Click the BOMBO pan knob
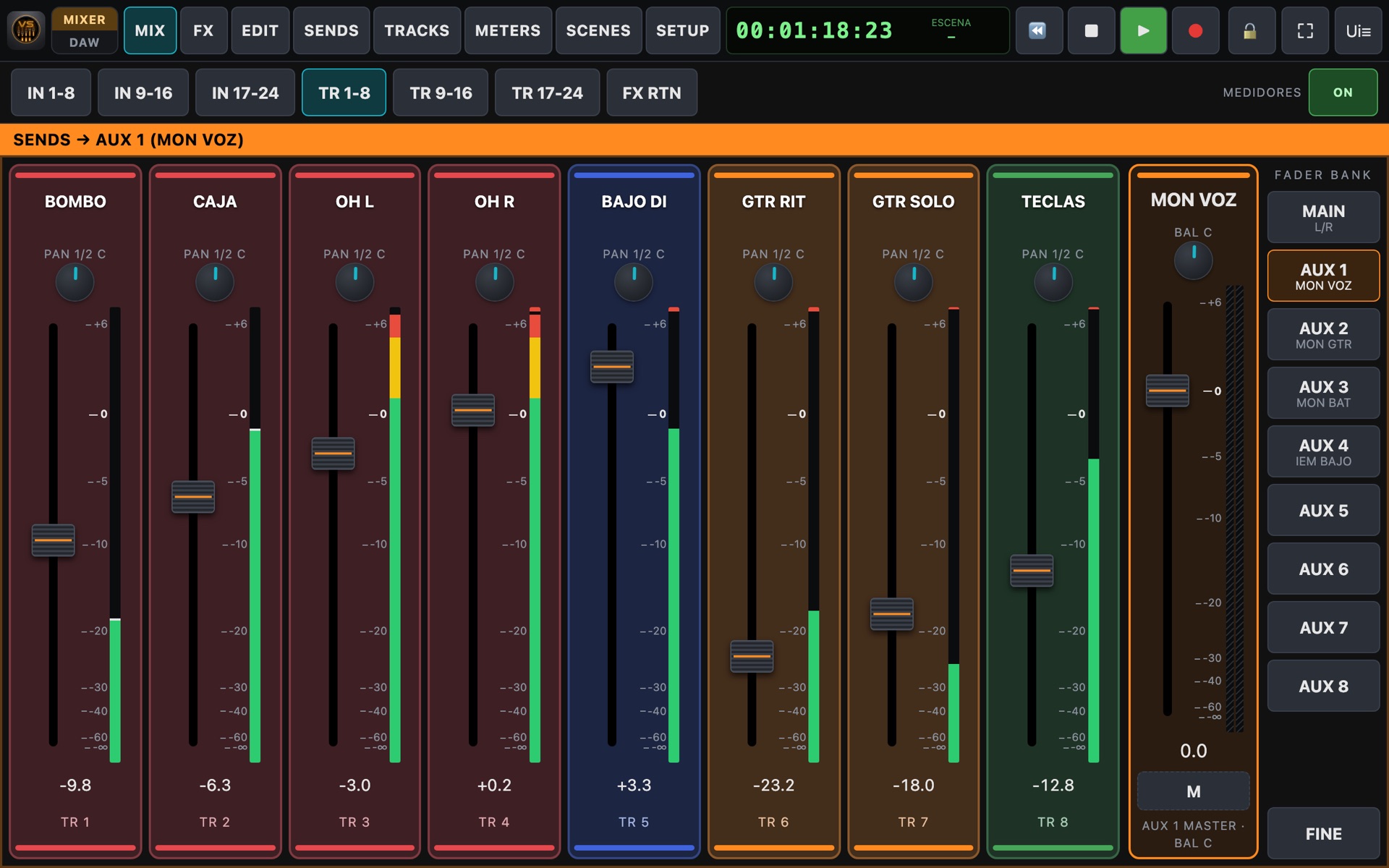The image size is (1389, 868). click(x=75, y=282)
